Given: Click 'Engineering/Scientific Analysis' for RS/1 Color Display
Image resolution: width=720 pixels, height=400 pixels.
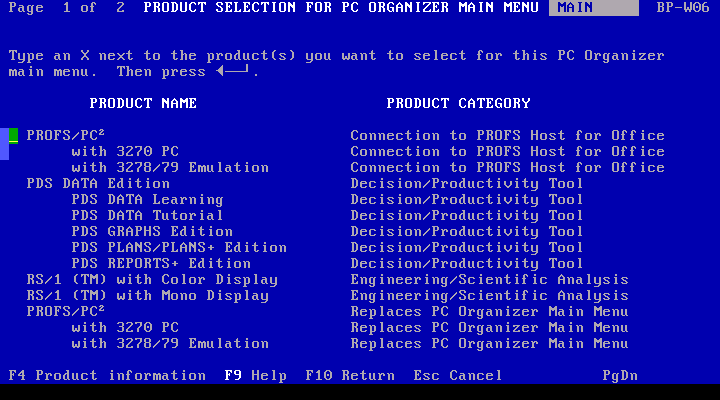Looking at the screenshot, I should click(x=489, y=280).
